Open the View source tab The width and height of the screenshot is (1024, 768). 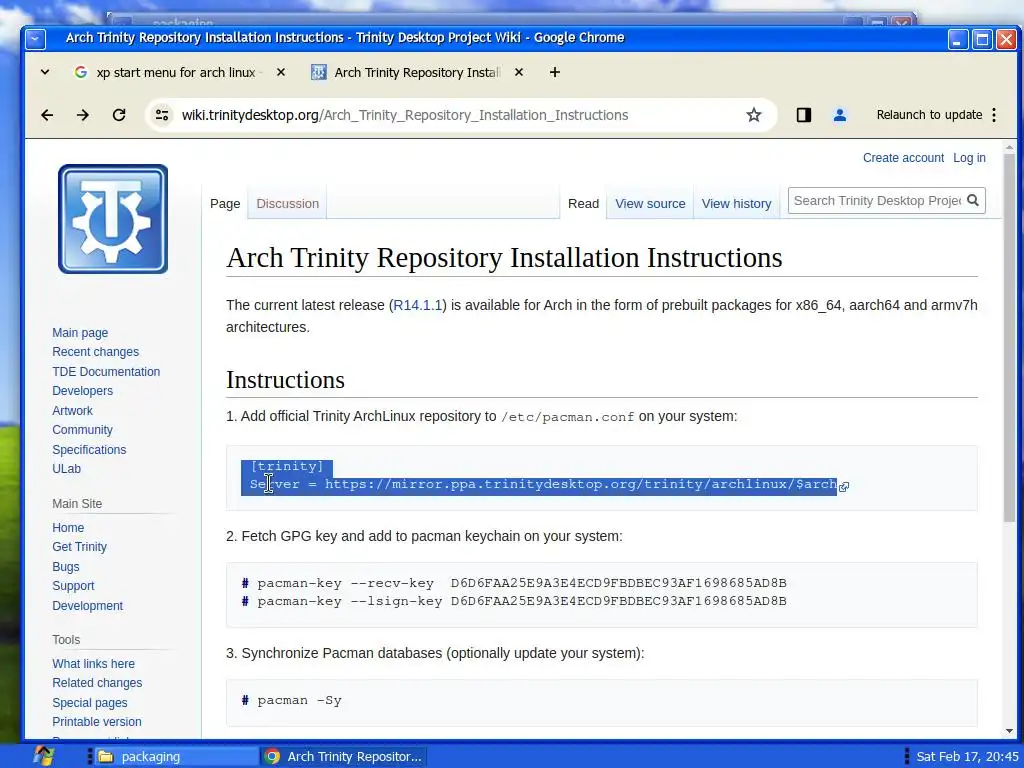(650, 204)
